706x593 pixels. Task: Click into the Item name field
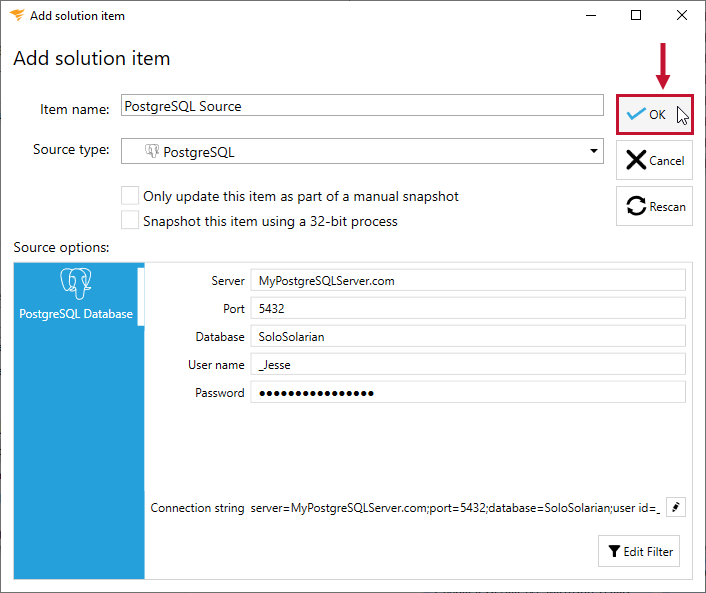[x=362, y=106]
